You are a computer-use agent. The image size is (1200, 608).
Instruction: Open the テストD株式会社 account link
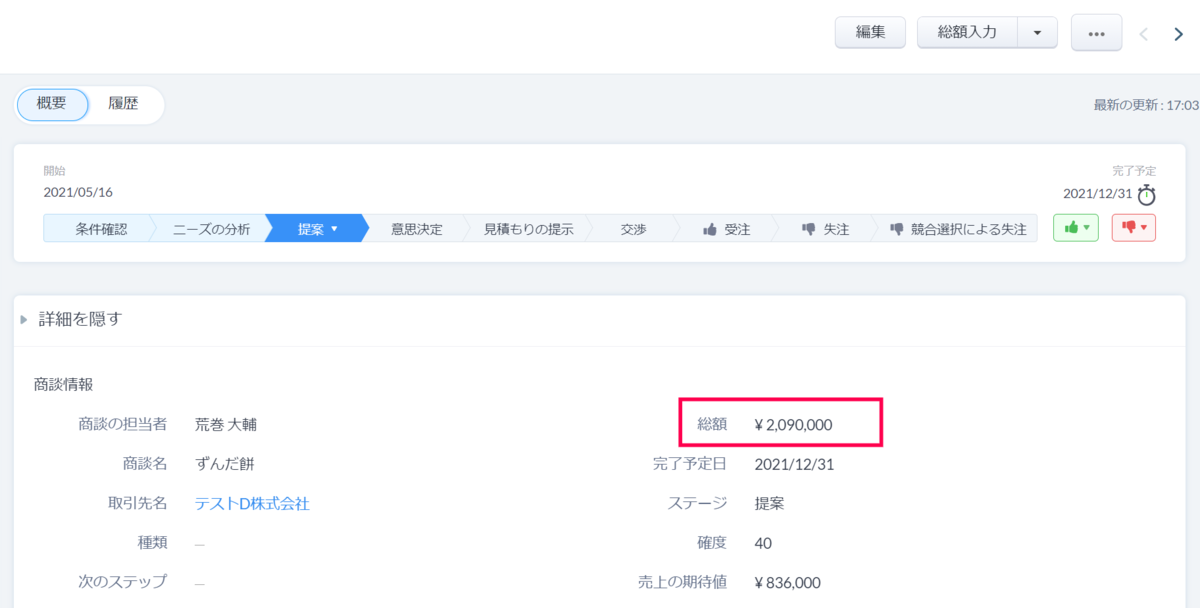point(252,504)
